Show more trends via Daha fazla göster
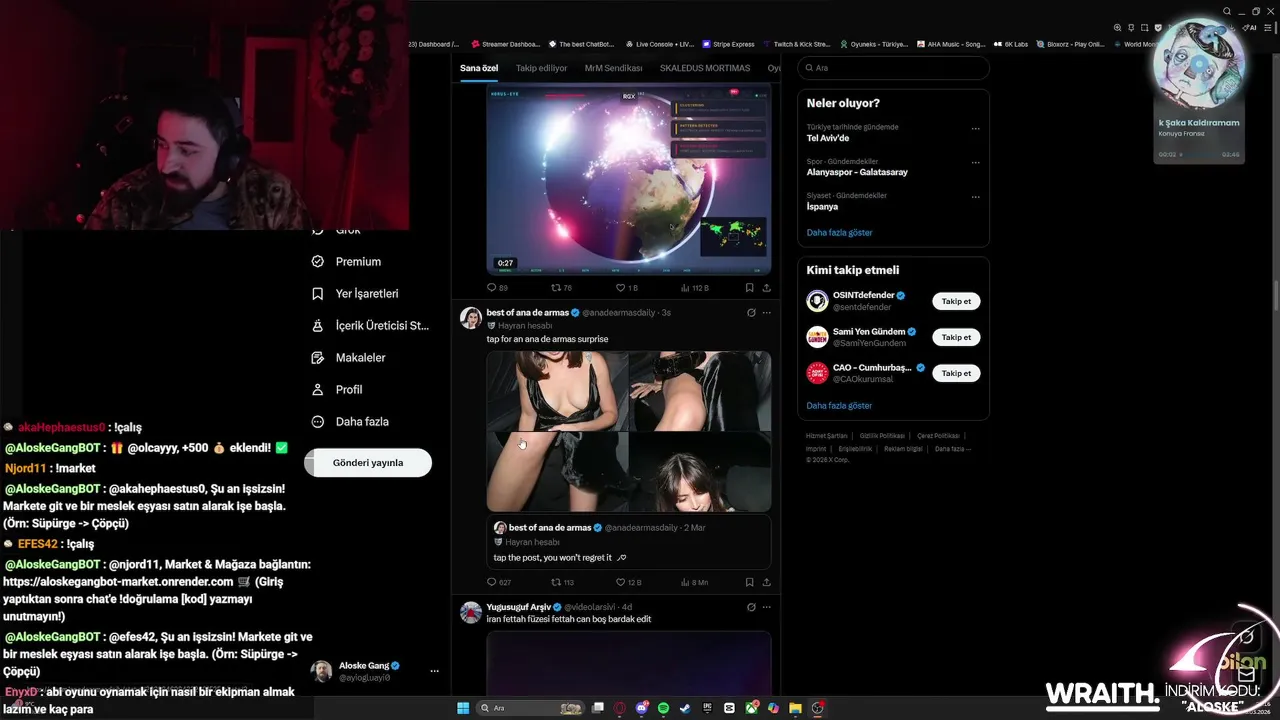 point(839,233)
